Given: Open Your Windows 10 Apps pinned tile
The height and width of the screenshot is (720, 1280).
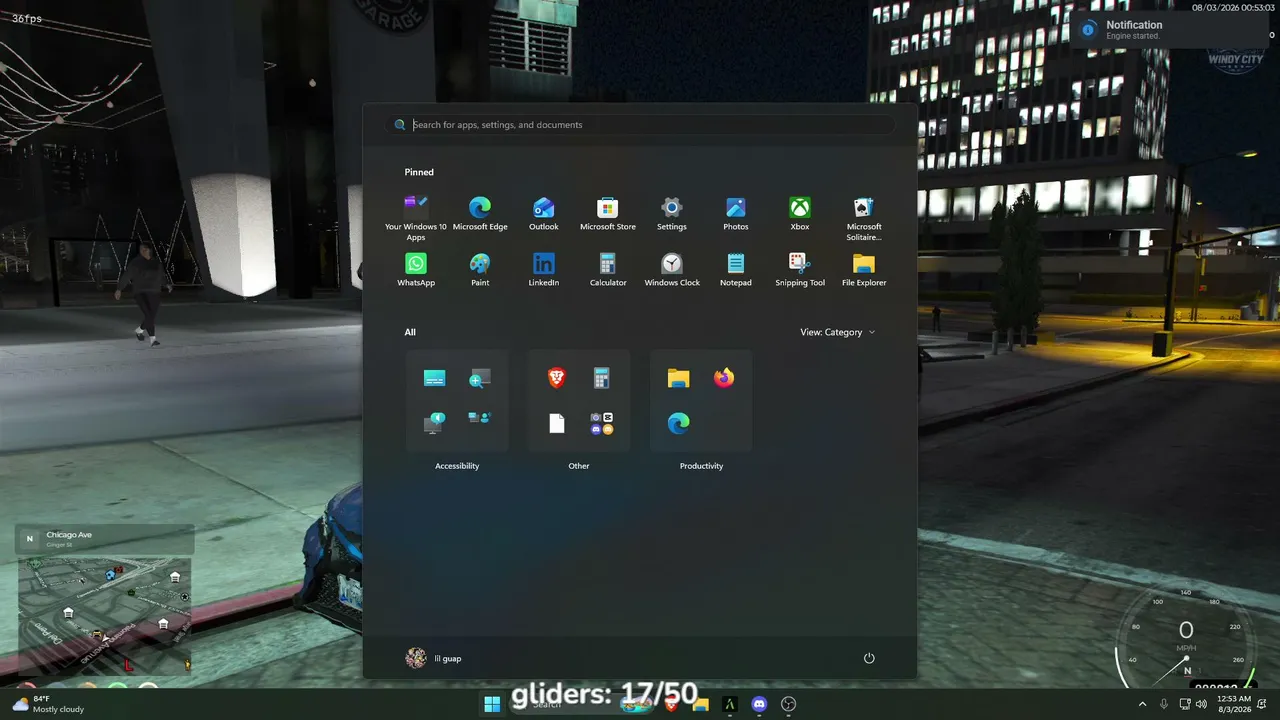Looking at the screenshot, I should coord(416,217).
